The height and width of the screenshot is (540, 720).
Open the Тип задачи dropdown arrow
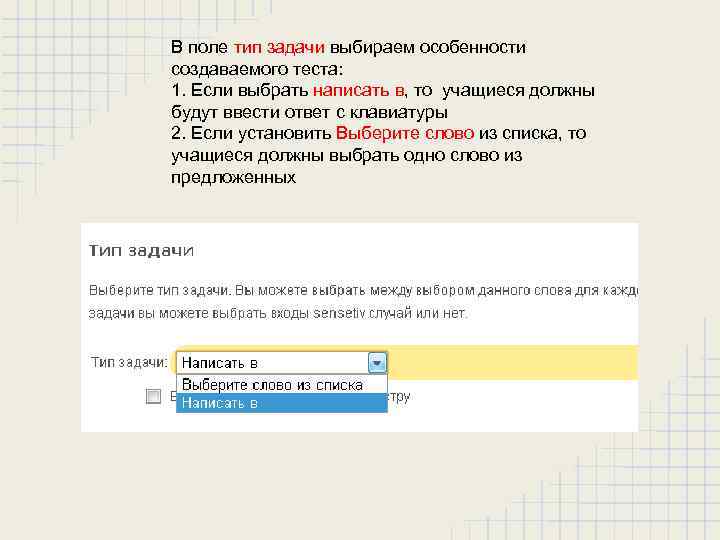pos(377,363)
